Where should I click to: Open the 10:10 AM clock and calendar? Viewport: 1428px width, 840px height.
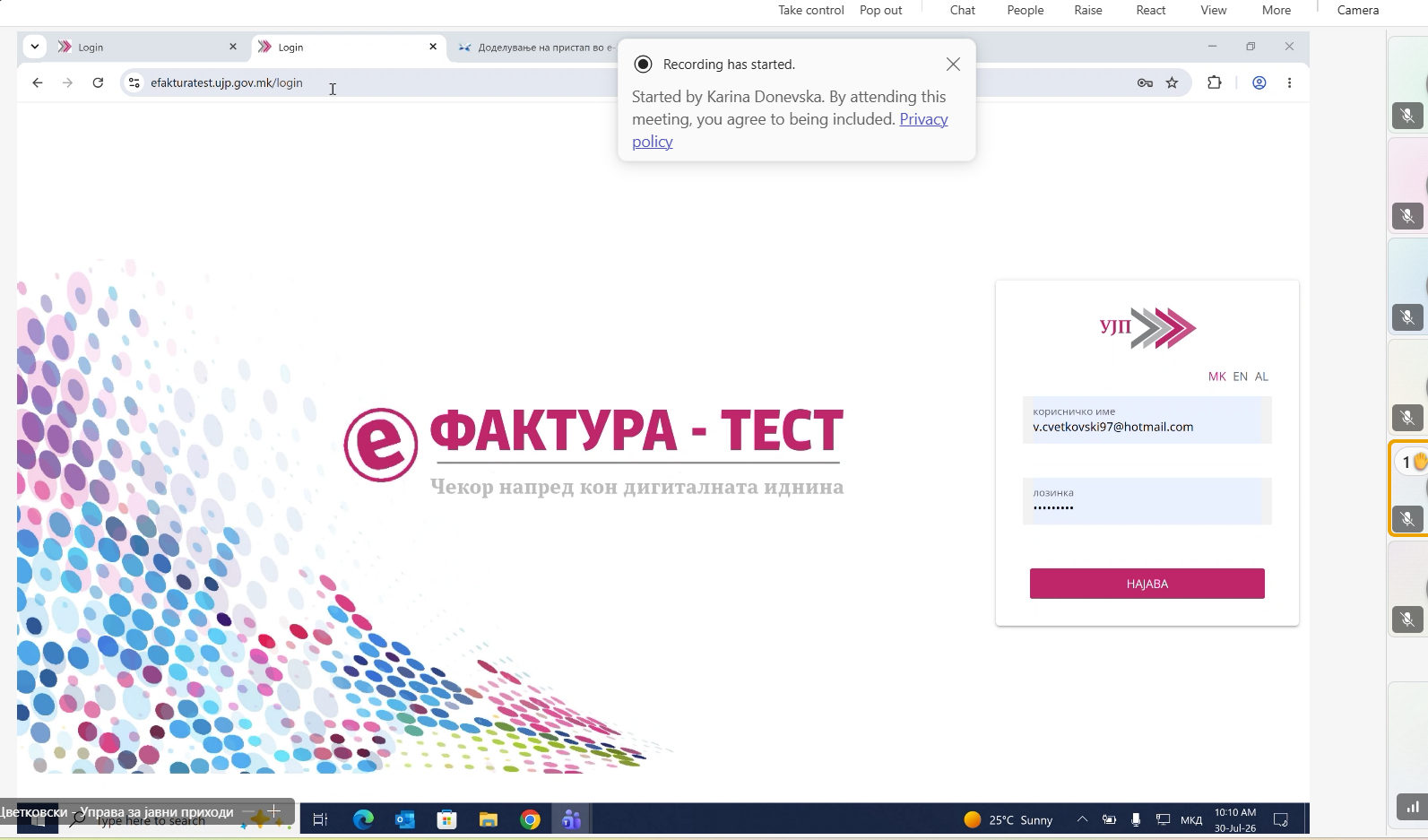(1235, 819)
